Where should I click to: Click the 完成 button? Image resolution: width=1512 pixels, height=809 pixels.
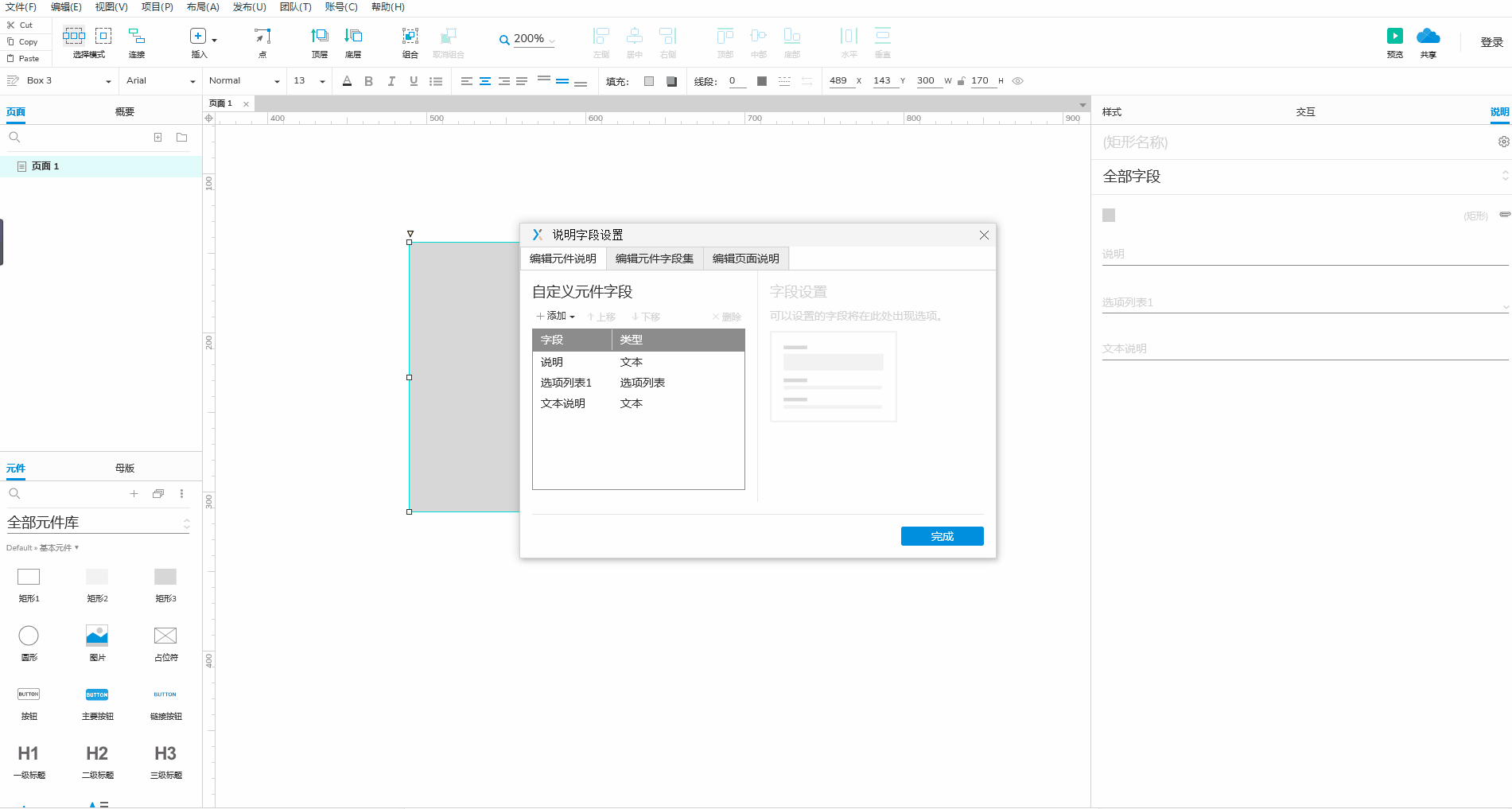point(942,536)
